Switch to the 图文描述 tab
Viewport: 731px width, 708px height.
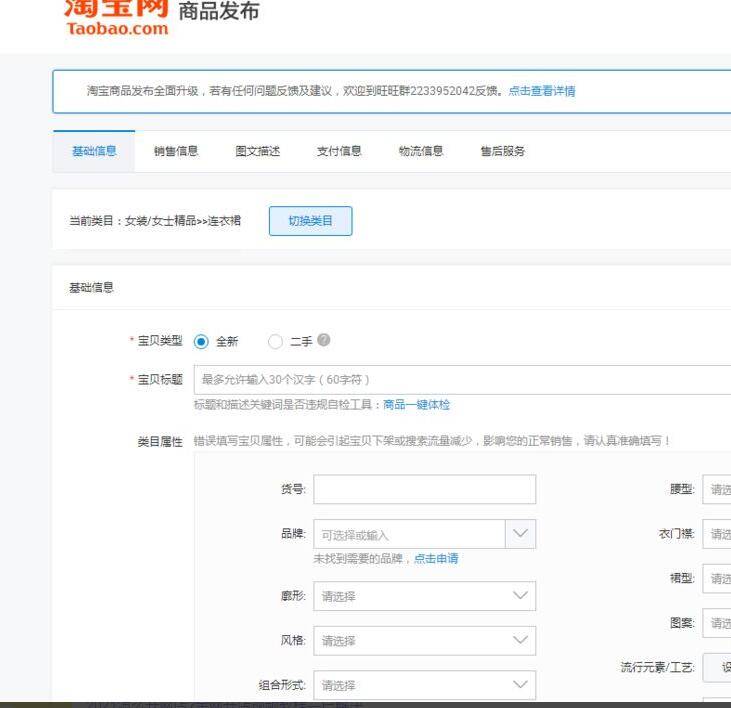(257, 151)
